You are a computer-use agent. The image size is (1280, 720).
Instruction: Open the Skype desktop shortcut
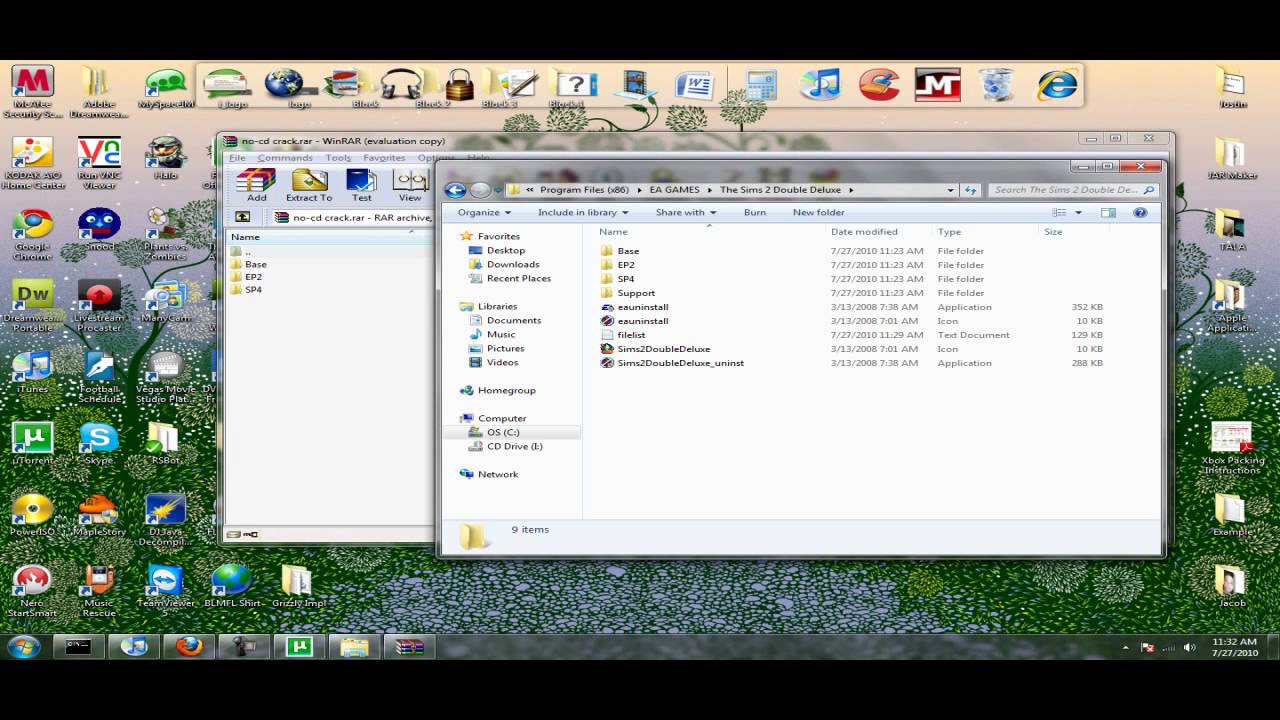98,440
